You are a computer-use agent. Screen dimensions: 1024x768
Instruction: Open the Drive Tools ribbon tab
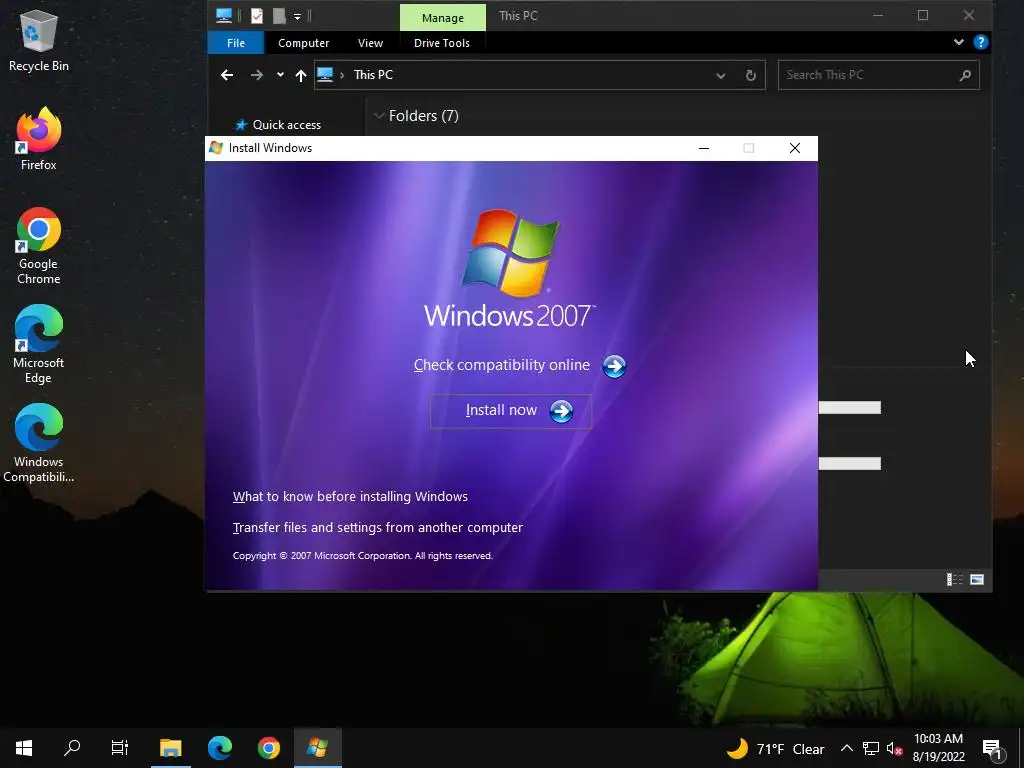click(441, 43)
